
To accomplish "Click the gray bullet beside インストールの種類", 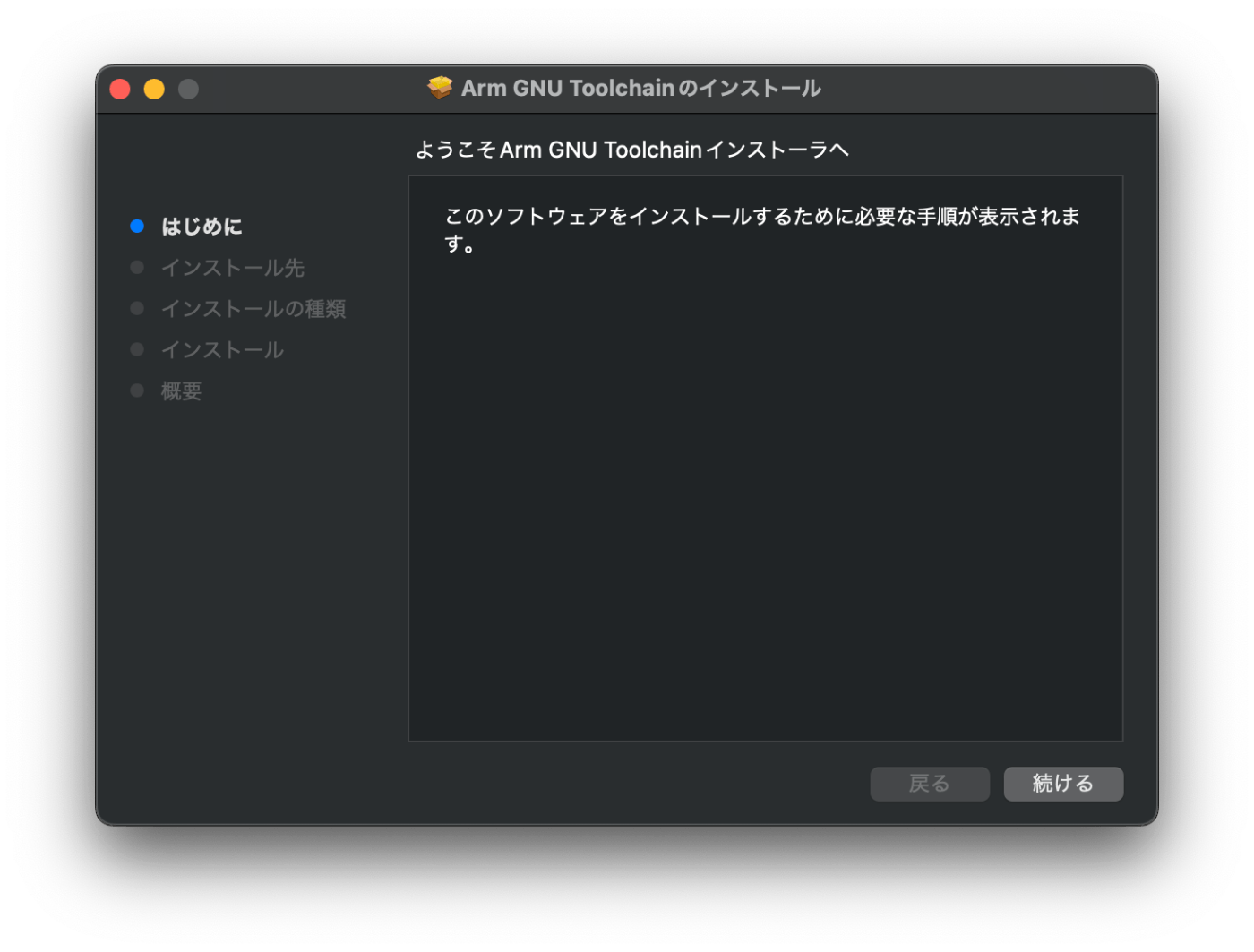I will [137, 309].
